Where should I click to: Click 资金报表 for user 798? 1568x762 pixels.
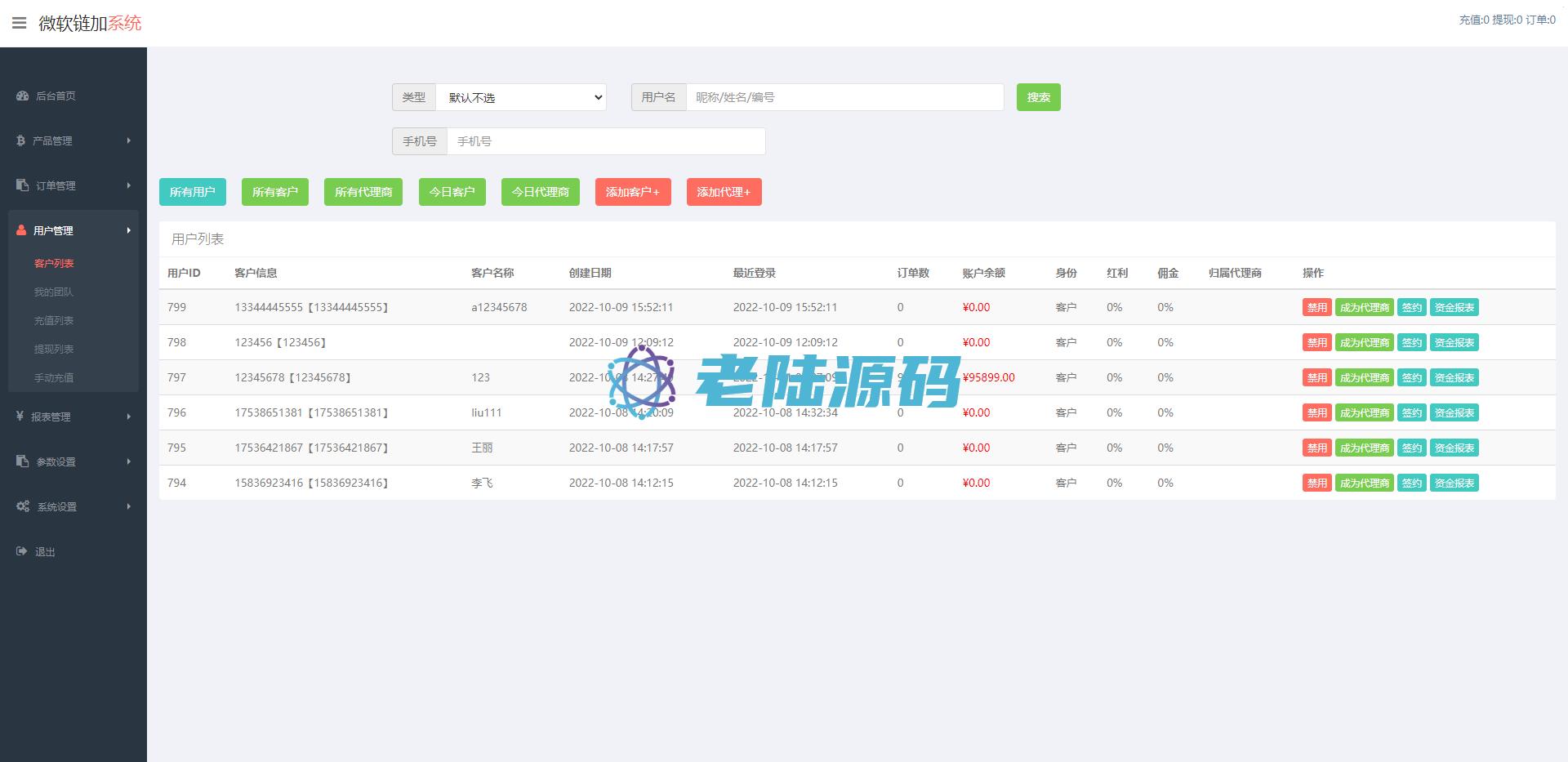tap(1454, 342)
